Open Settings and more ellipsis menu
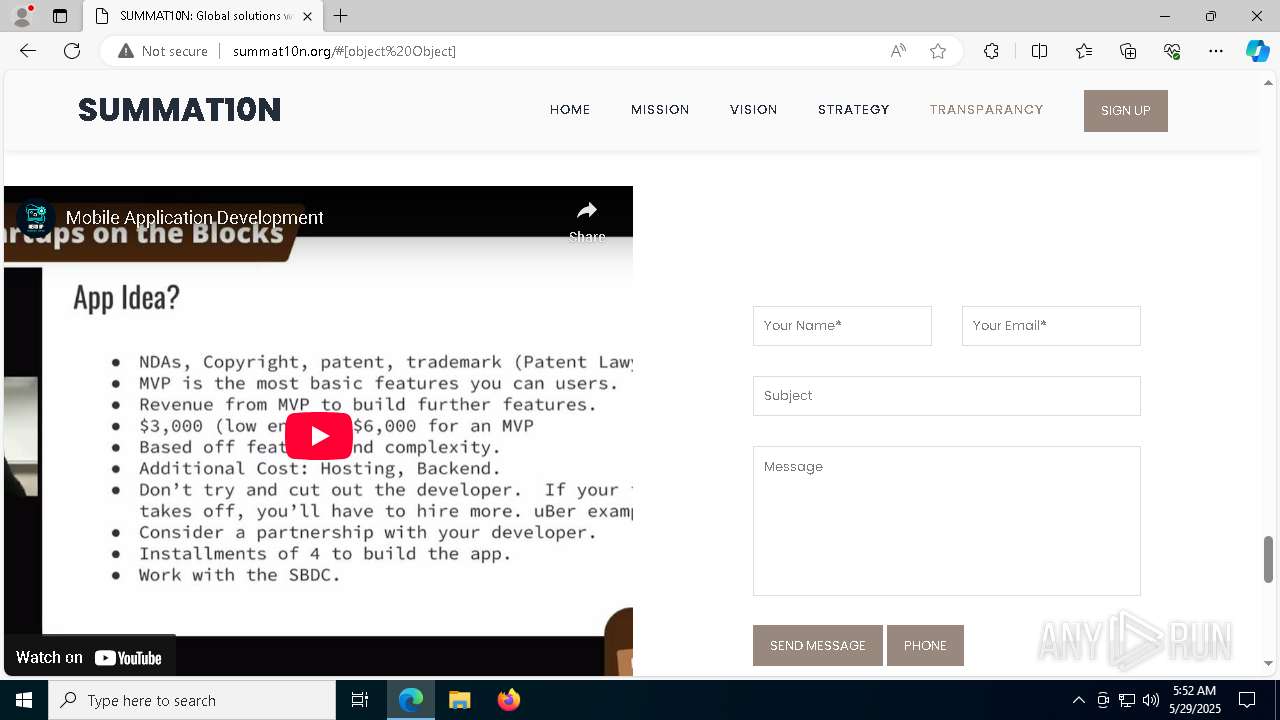Screen dimensions: 1280x720 [1216, 51]
